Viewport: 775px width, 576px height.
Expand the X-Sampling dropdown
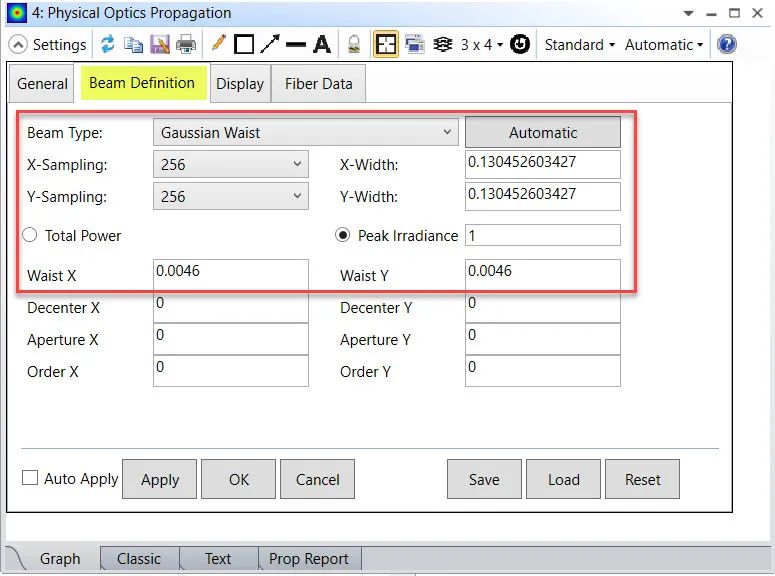(230, 164)
